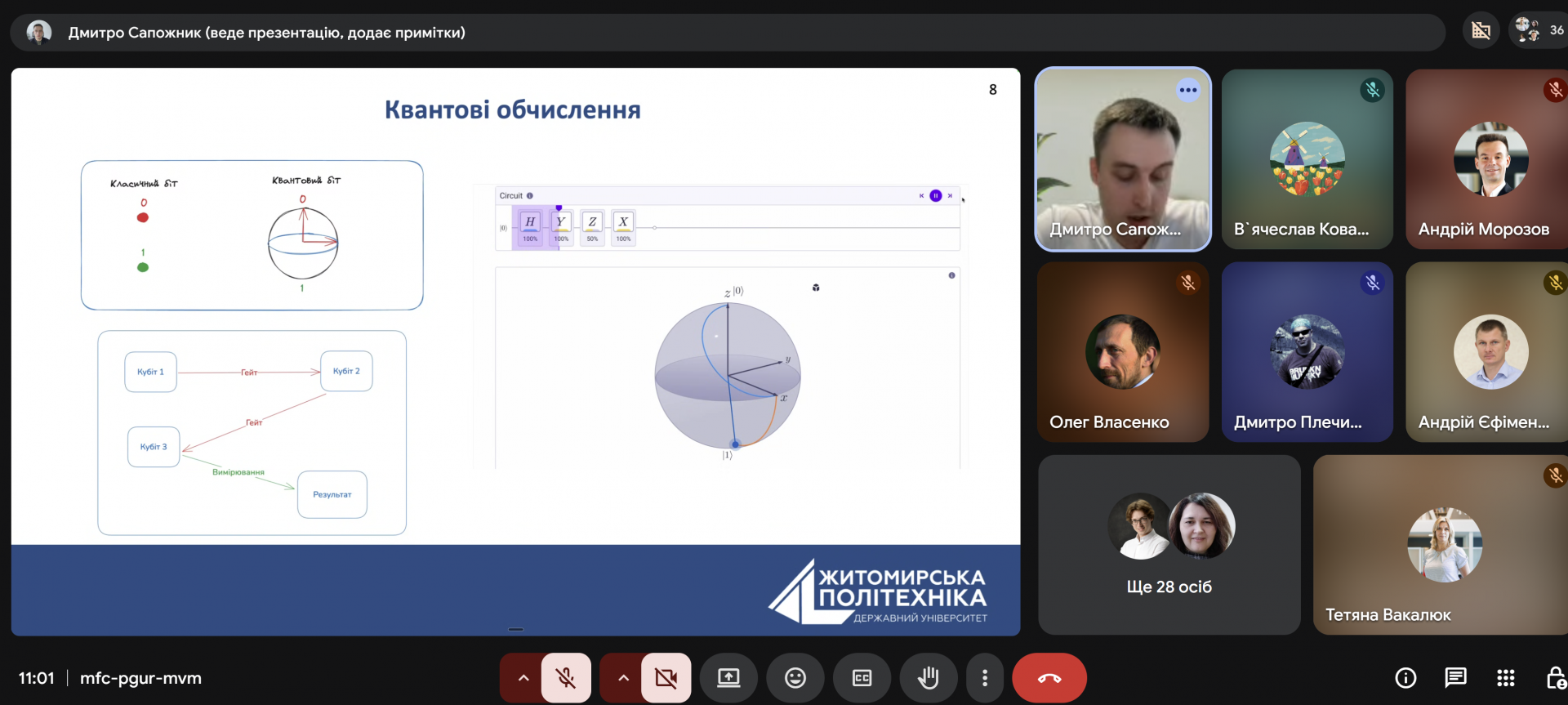1568x705 pixels.
Task: Expand audio settings chevron next to microphone
Action: [x=523, y=677]
